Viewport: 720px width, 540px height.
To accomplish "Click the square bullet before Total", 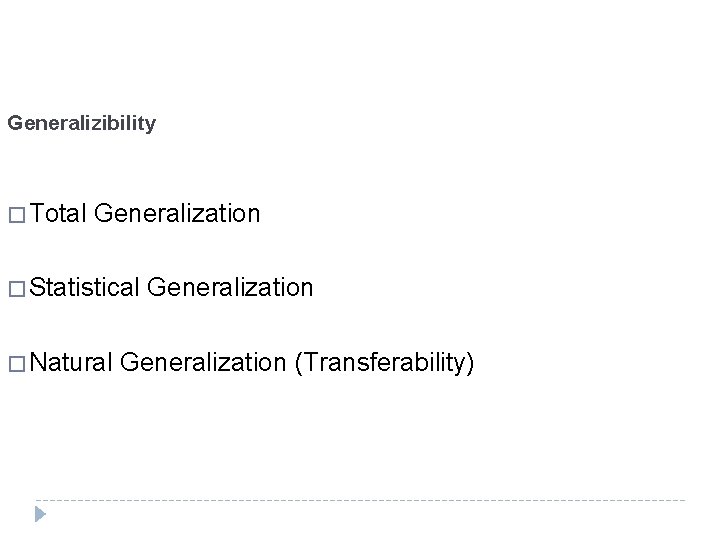I will [x=15, y=214].
